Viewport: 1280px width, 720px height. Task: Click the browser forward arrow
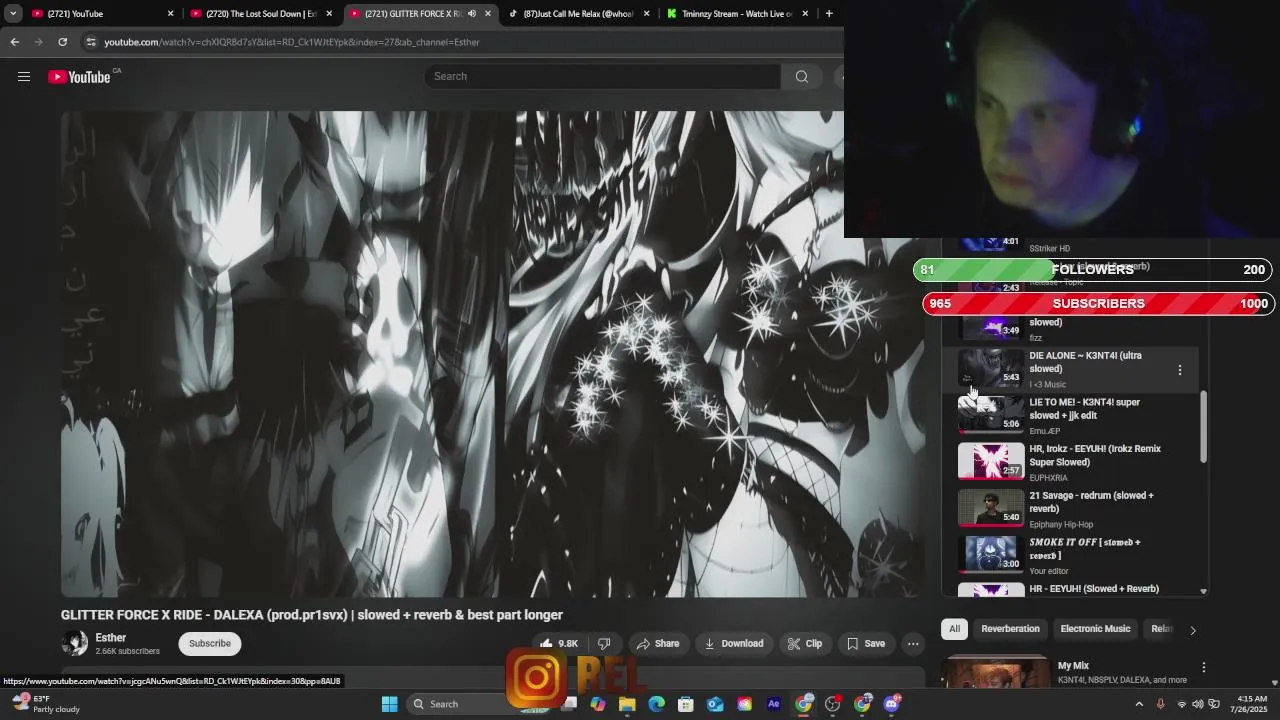[38, 42]
